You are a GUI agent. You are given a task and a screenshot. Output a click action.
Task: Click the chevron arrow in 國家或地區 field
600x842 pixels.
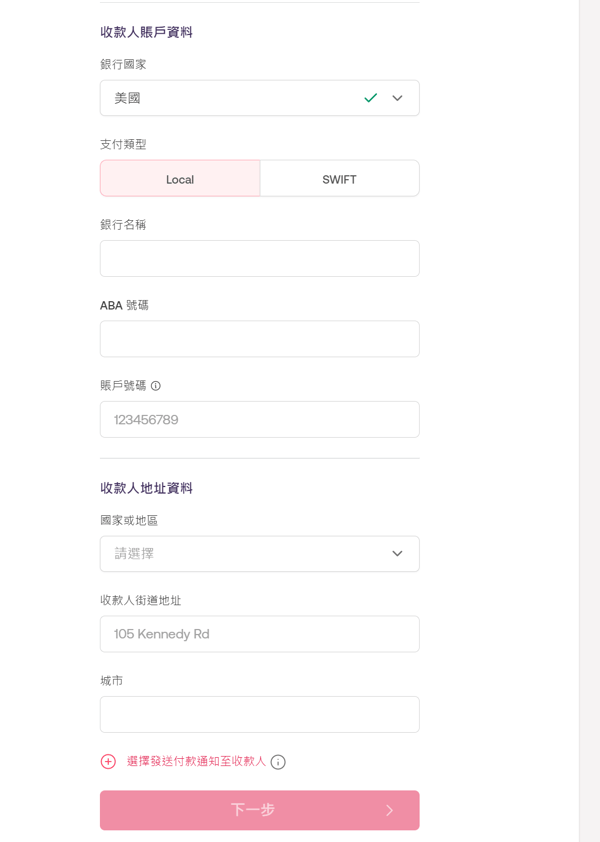click(397, 554)
